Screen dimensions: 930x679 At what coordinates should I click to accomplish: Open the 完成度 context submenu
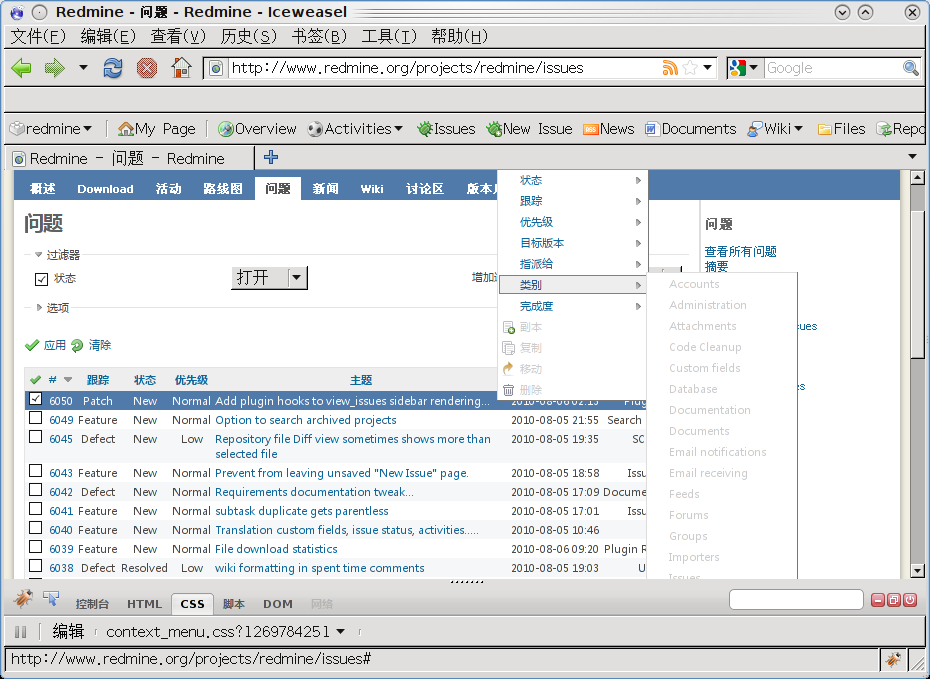click(573, 306)
